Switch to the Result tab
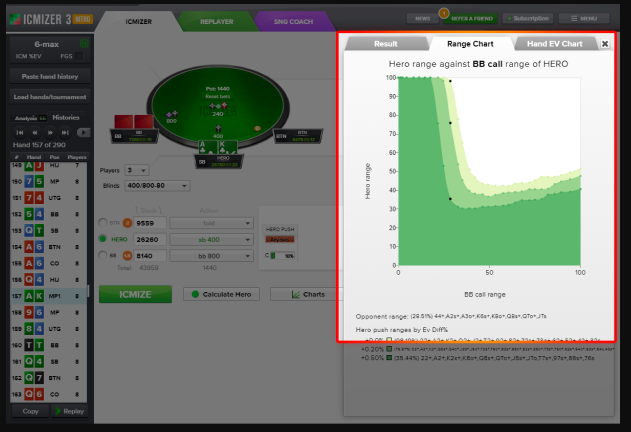Screen dimensions: 631x432 tap(386, 44)
